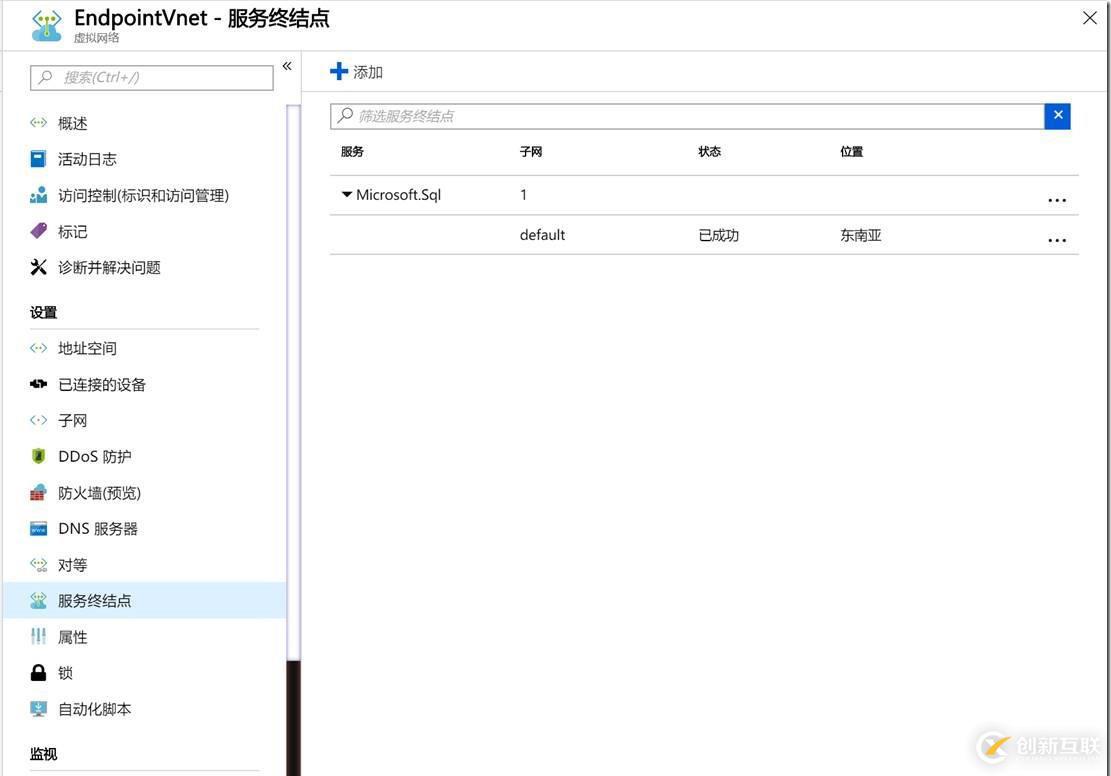Screen dimensions: 1111x776
Task: Sort by the 子网 column header
Action: (531, 152)
